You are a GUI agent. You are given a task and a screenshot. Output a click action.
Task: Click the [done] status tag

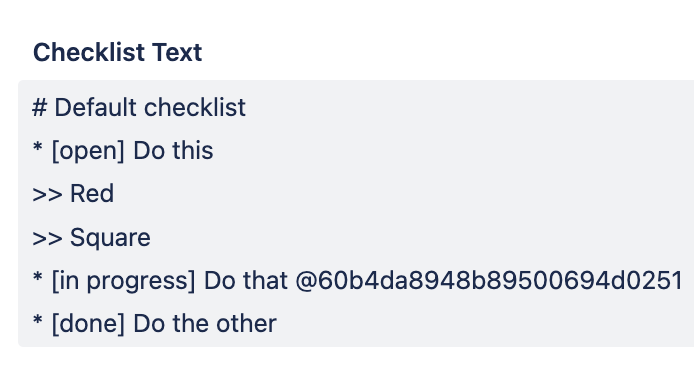[x=88, y=324]
